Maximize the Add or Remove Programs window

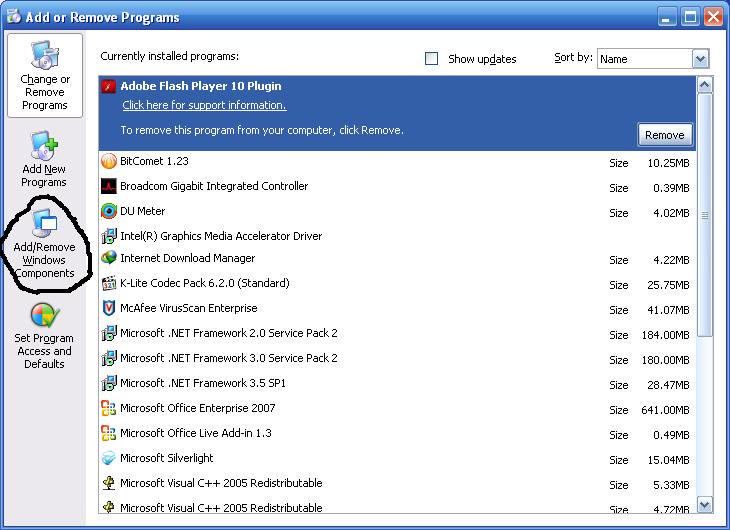690,17
